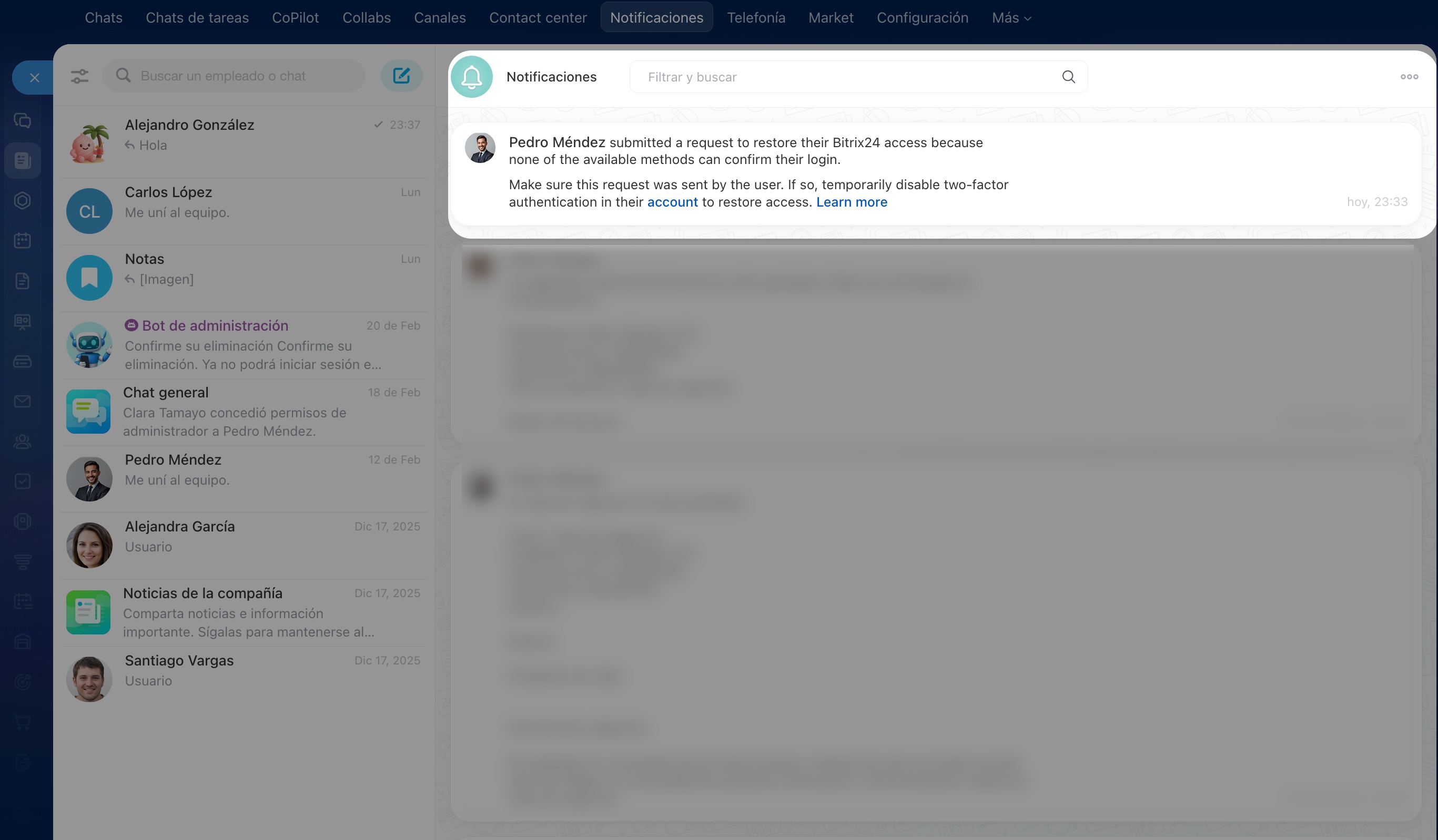
Task: Click the new chat compose icon
Action: coord(401,76)
